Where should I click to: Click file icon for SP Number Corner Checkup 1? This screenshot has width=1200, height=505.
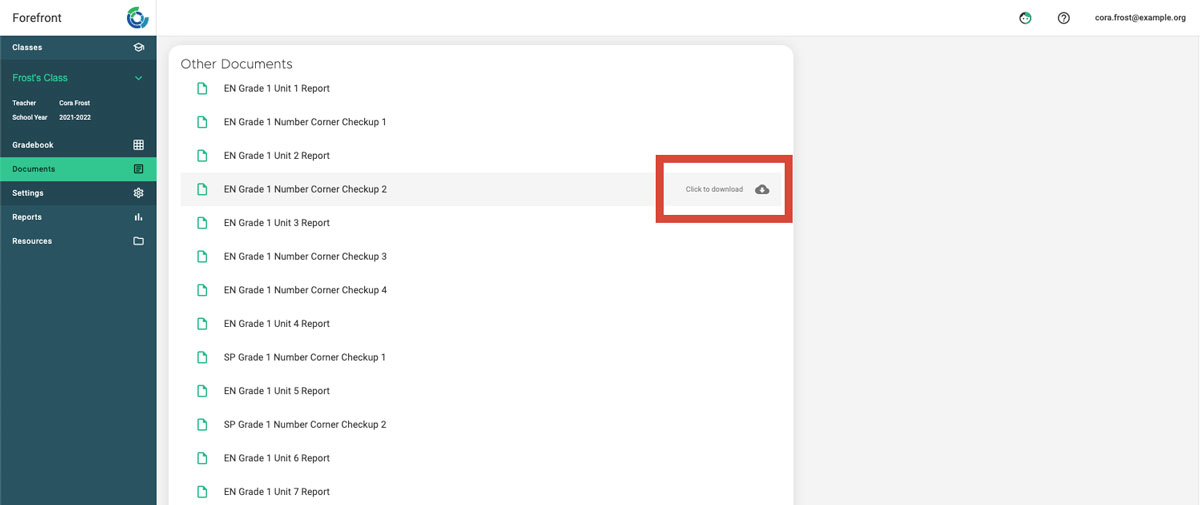(203, 357)
